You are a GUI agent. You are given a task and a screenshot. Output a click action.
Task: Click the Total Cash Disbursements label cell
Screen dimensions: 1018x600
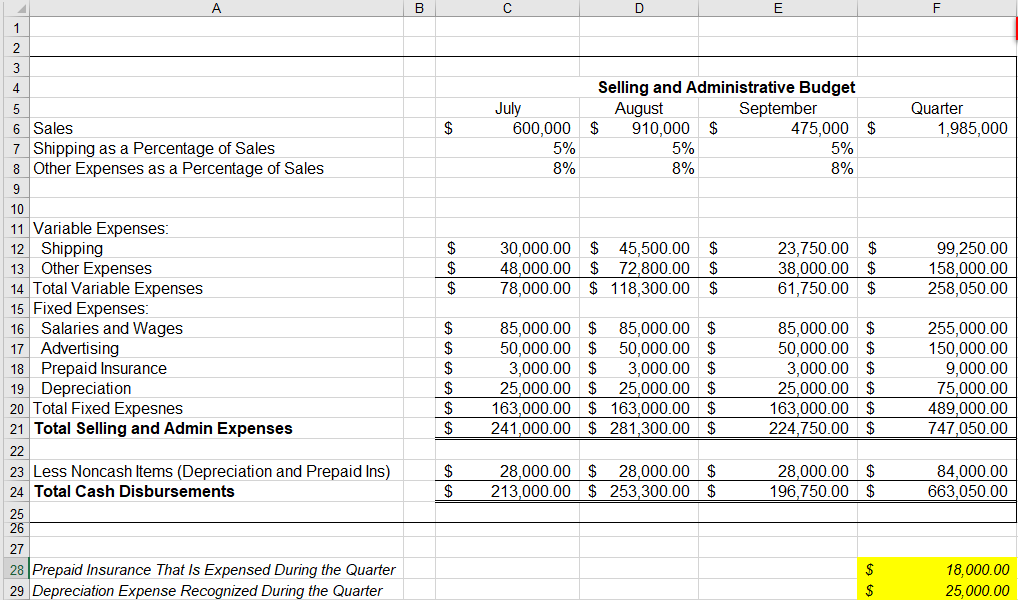click(215, 491)
